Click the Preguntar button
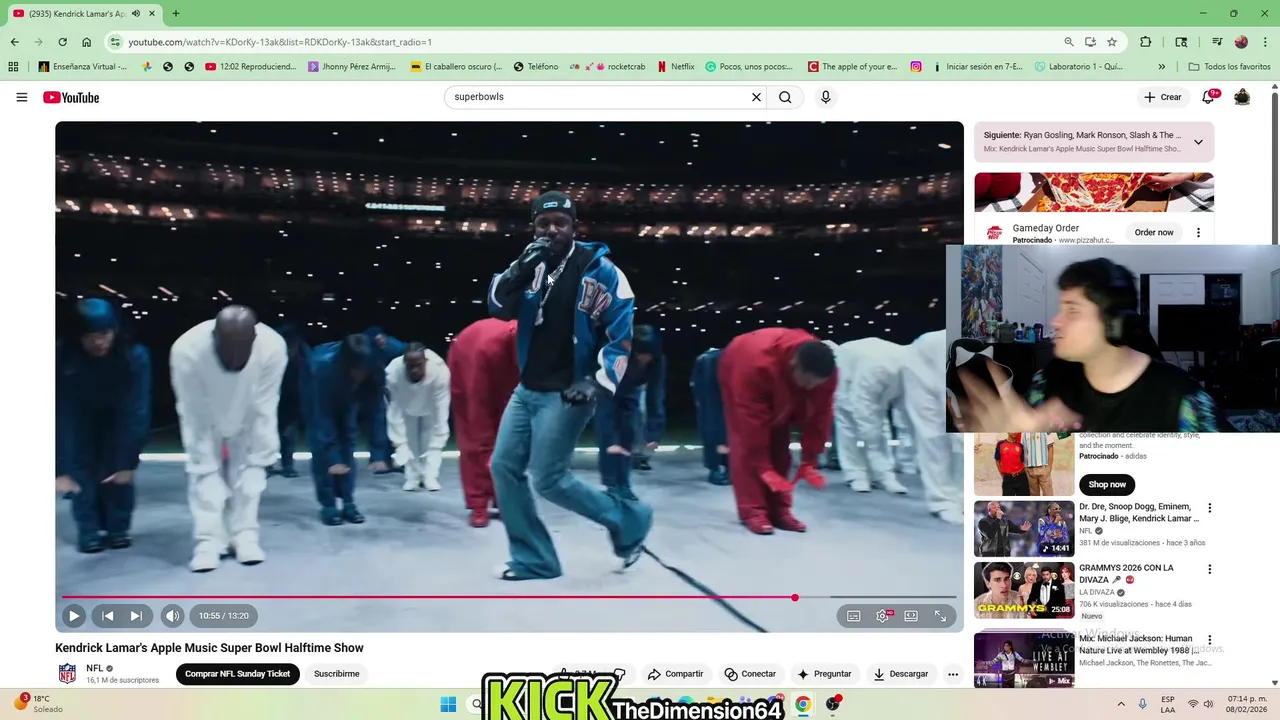Viewport: 1280px width, 720px height. pos(824,674)
